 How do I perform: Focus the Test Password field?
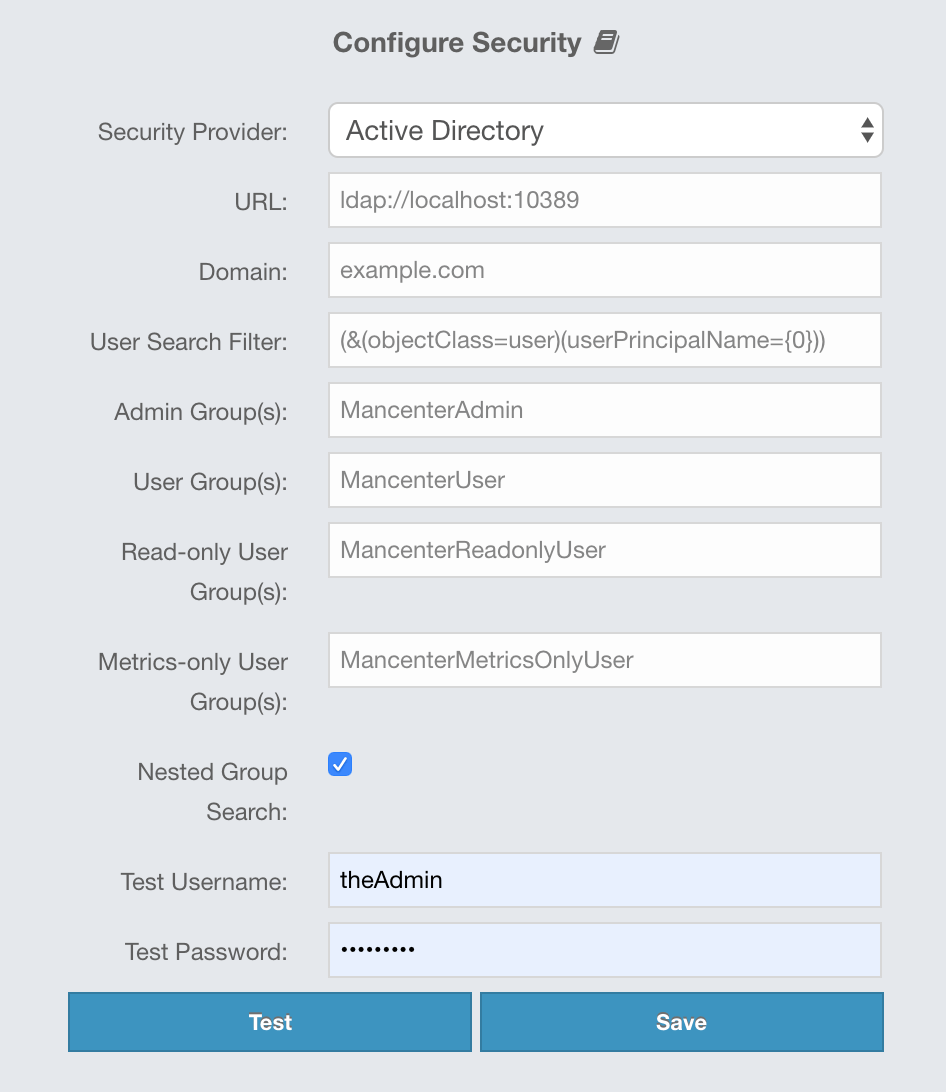click(604, 950)
